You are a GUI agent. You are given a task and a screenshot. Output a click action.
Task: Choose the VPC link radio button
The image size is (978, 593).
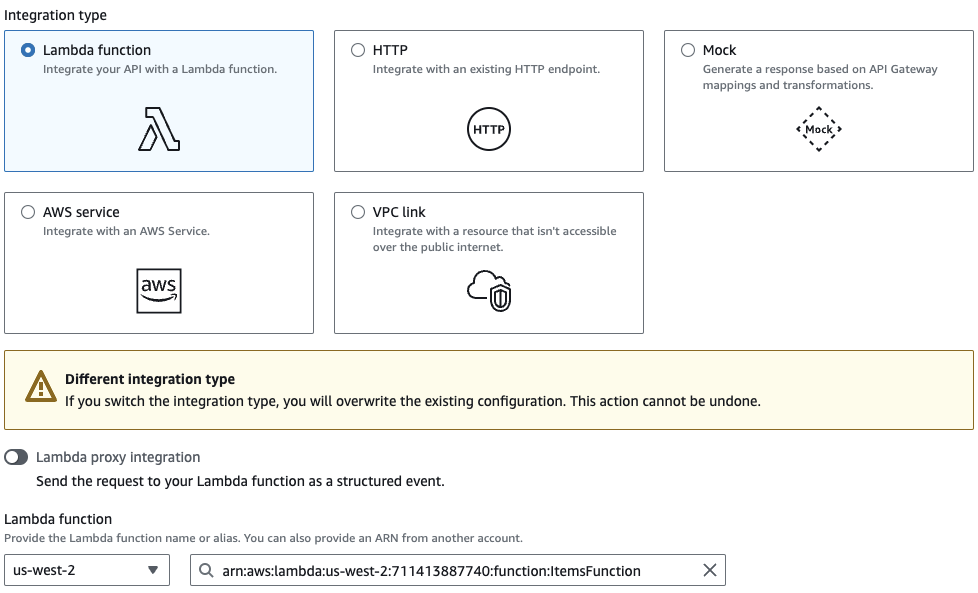pyautogui.click(x=358, y=212)
